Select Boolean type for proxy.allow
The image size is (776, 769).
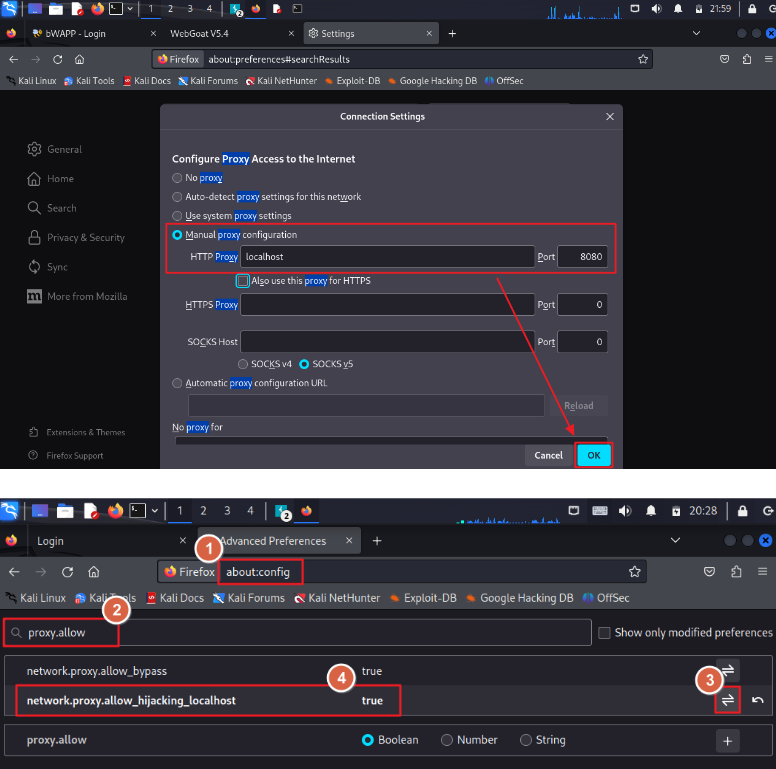click(x=367, y=740)
